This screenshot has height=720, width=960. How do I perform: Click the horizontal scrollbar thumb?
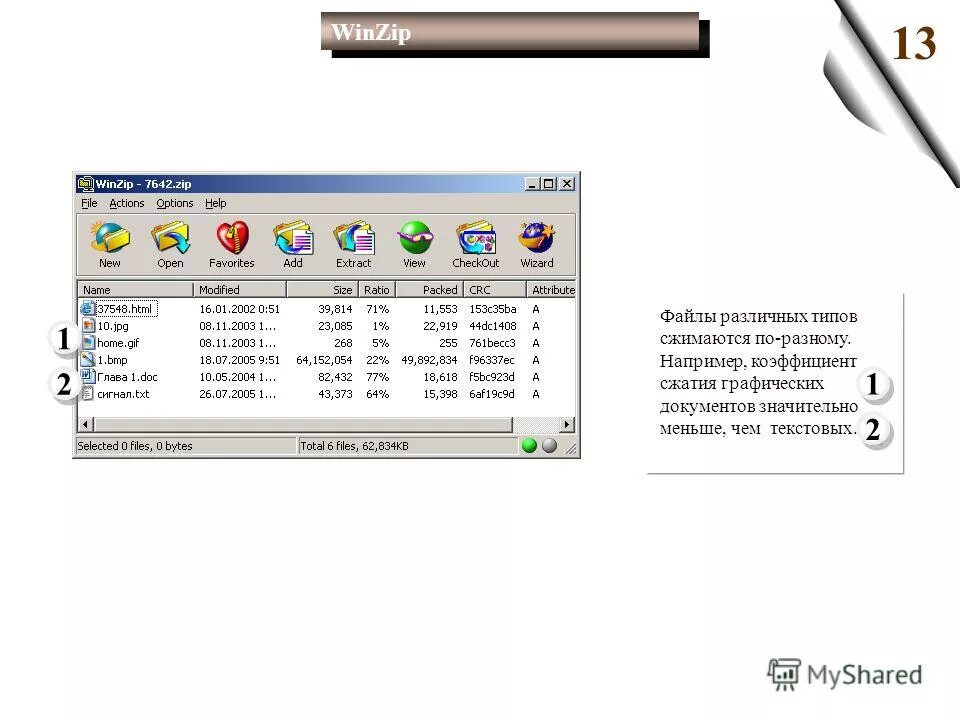point(302,424)
